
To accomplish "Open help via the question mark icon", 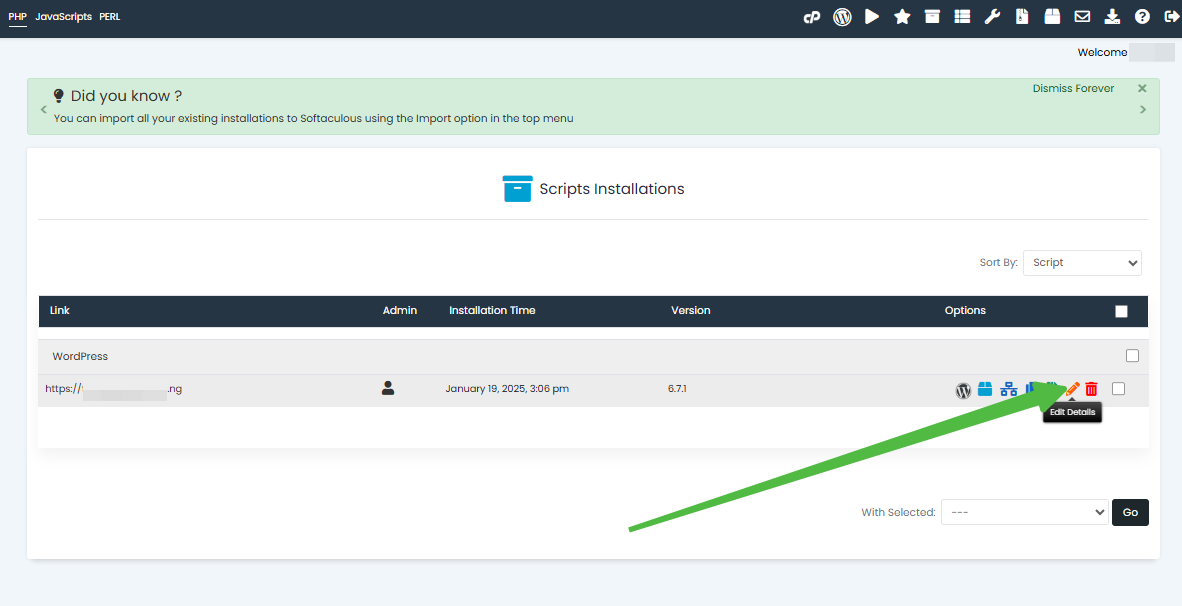I will 1143,17.
